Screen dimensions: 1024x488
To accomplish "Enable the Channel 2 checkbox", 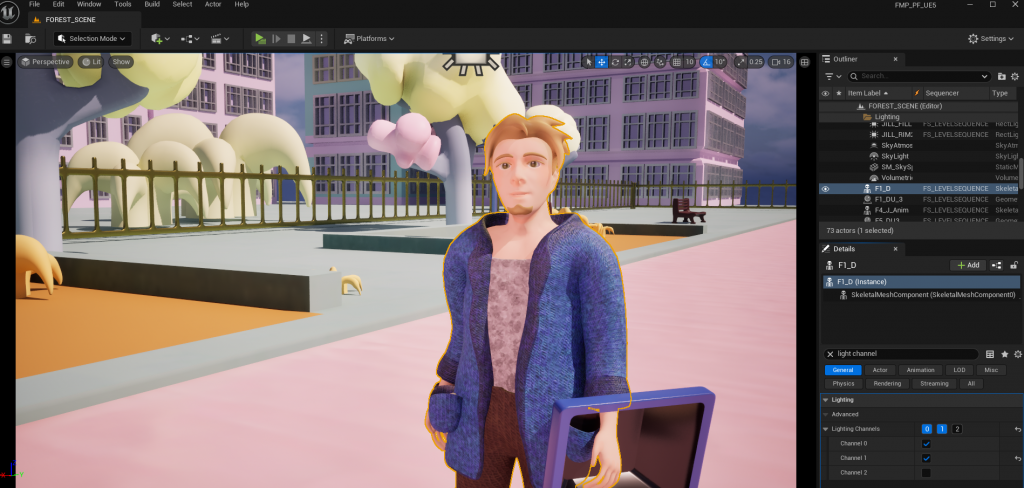I will click(x=926, y=472).
